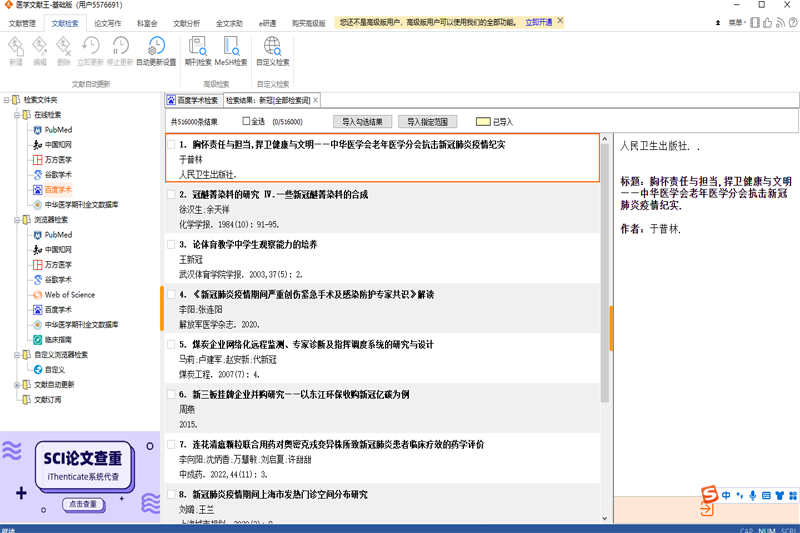Image resolution: width=800 pixels, height=533 pixels.
Task: Click the 立即开通 upgrade link
Action: [x=537, y=21]
